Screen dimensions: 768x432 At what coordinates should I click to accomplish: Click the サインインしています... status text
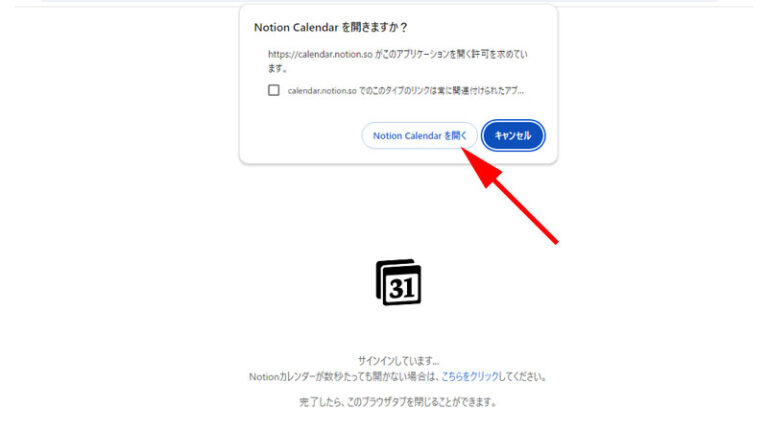(398, 361)
